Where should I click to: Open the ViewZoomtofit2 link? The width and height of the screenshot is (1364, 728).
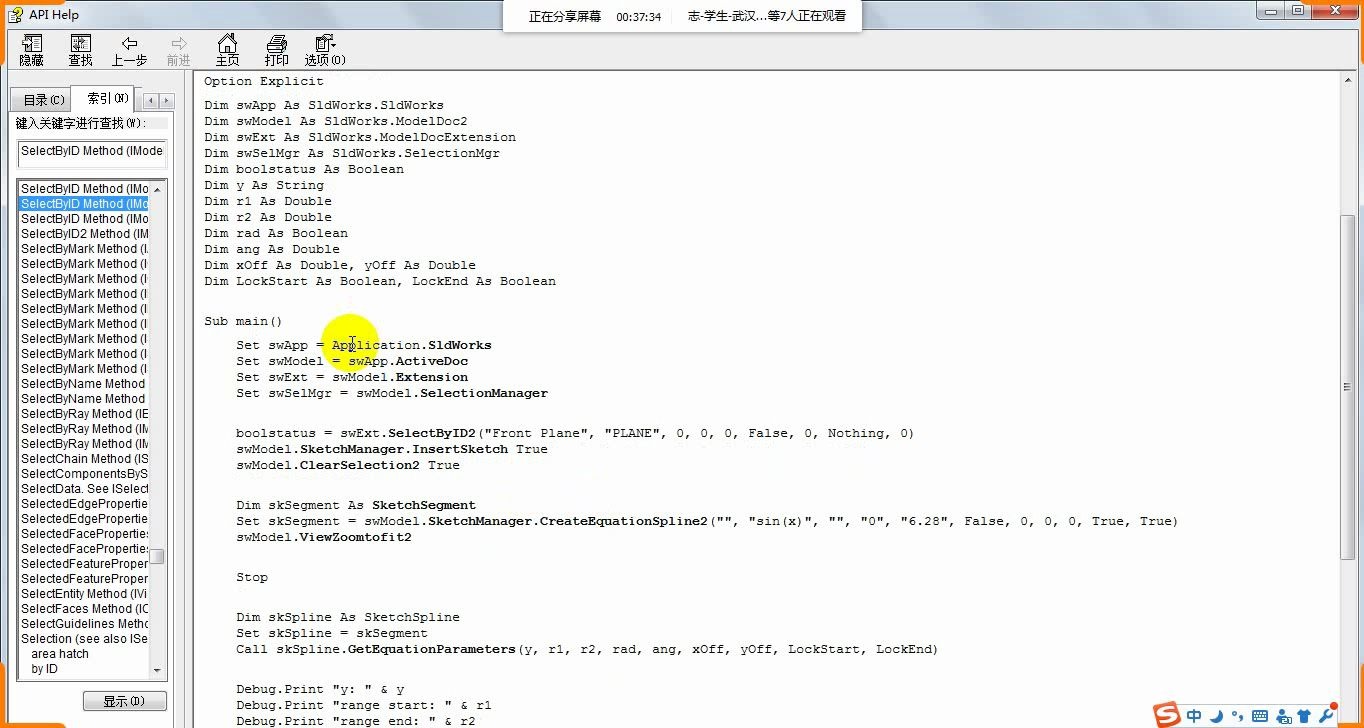(x=356, y=537)
